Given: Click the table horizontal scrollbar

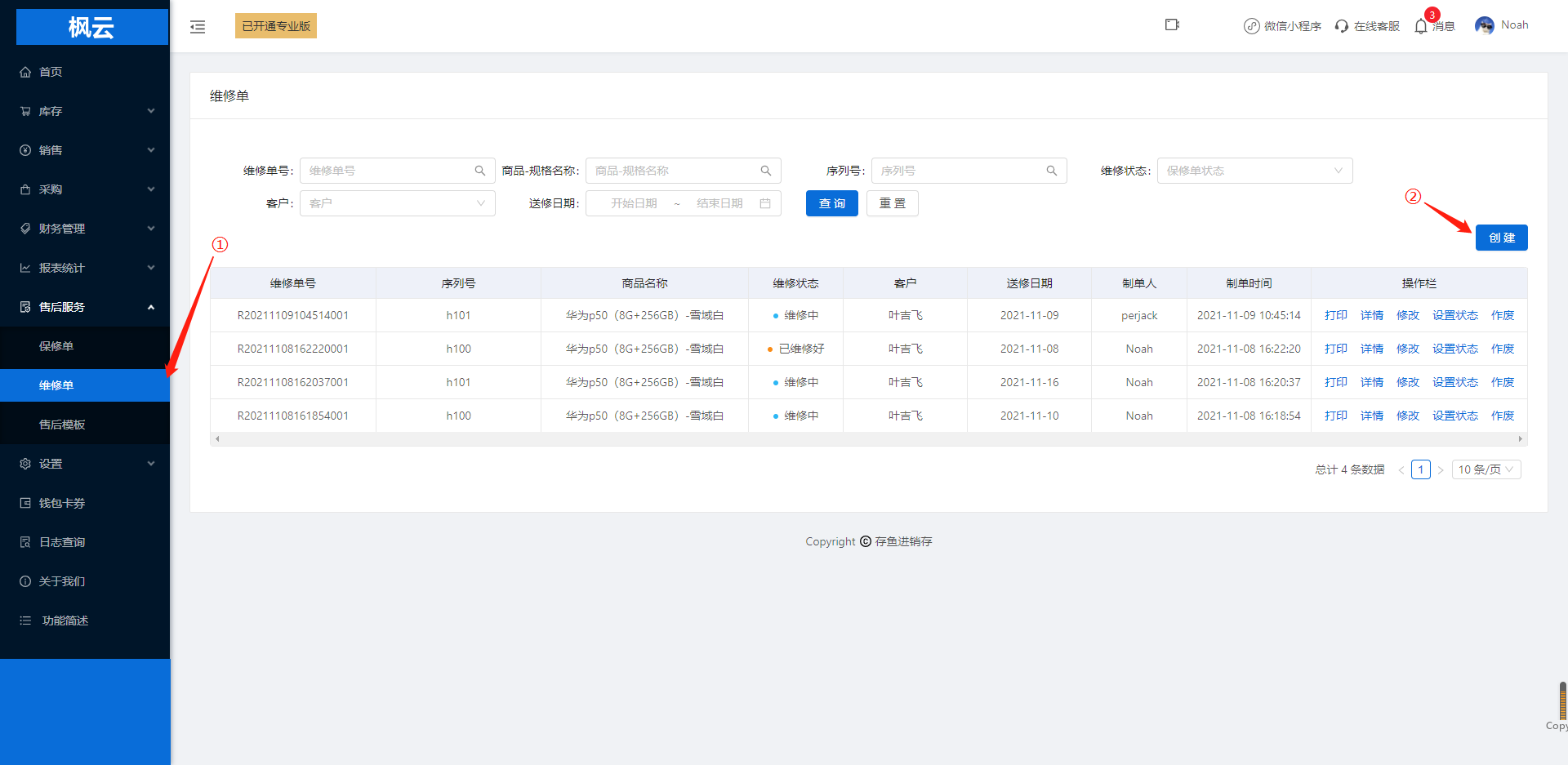Looking at the screenshot, I should [x=868, y=439].
